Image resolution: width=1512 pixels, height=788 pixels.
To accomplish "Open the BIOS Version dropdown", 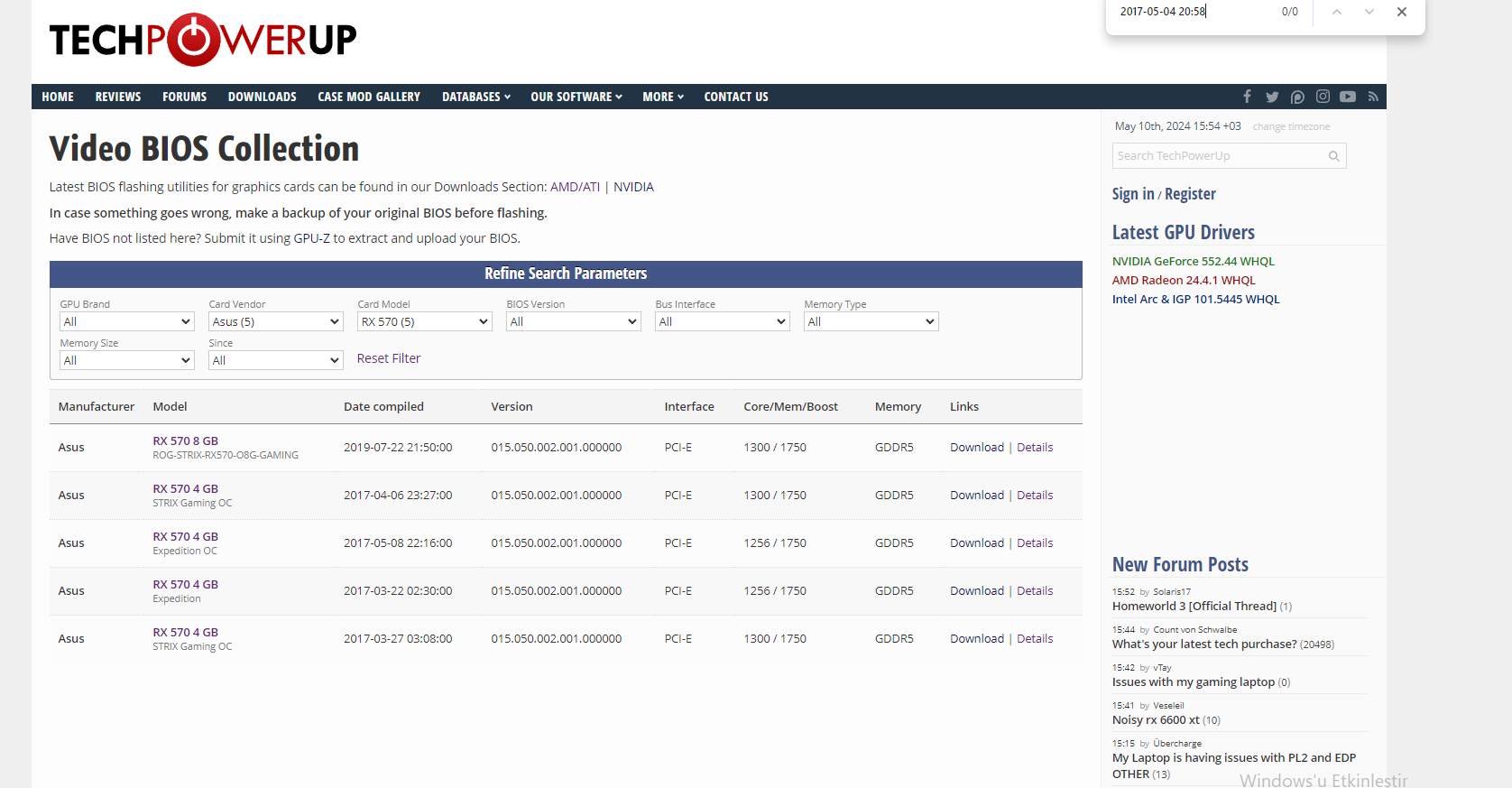I will pyautogui.click(x=574, y=321).
